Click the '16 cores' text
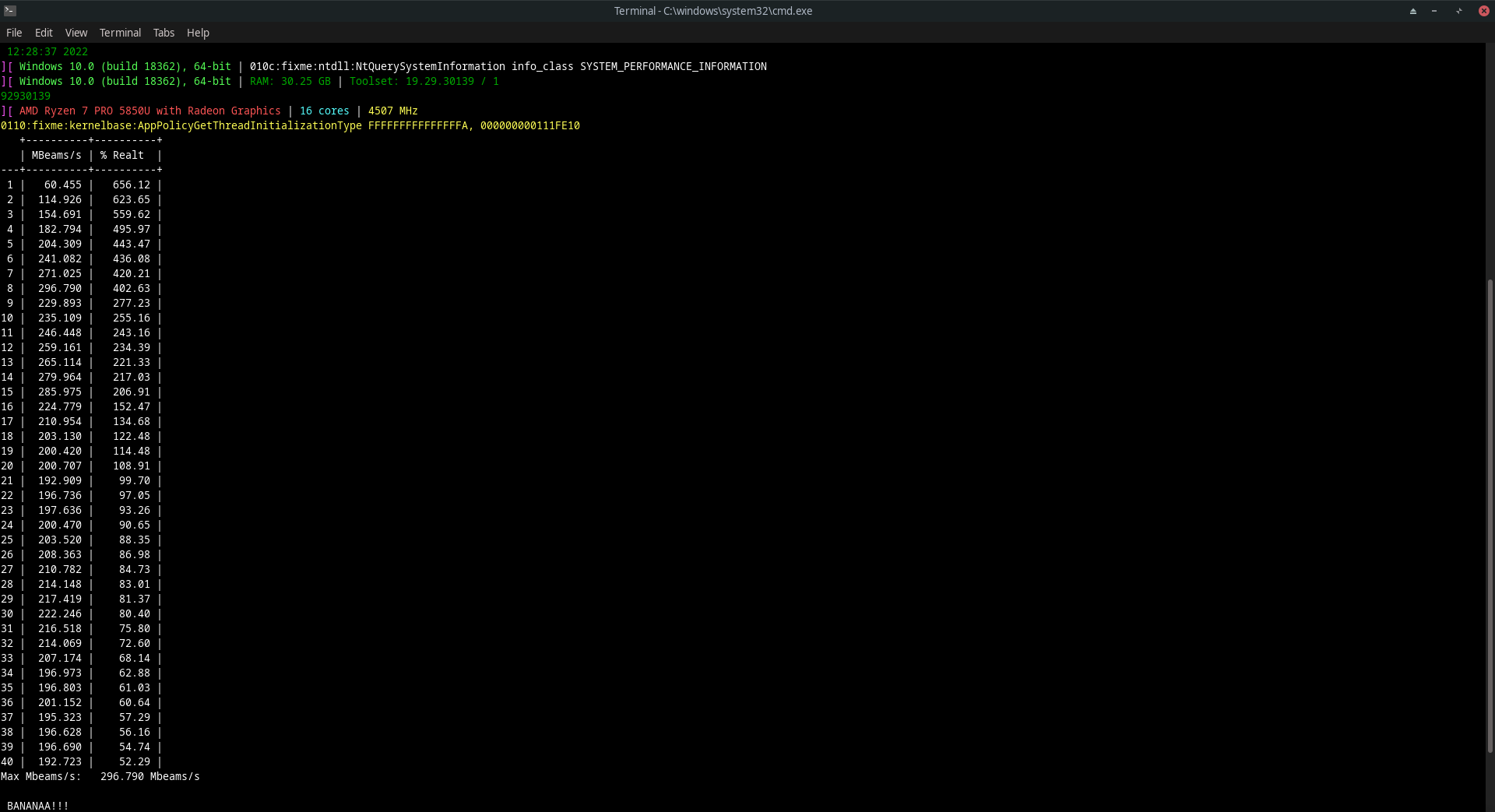 click(x=325, y=111)
